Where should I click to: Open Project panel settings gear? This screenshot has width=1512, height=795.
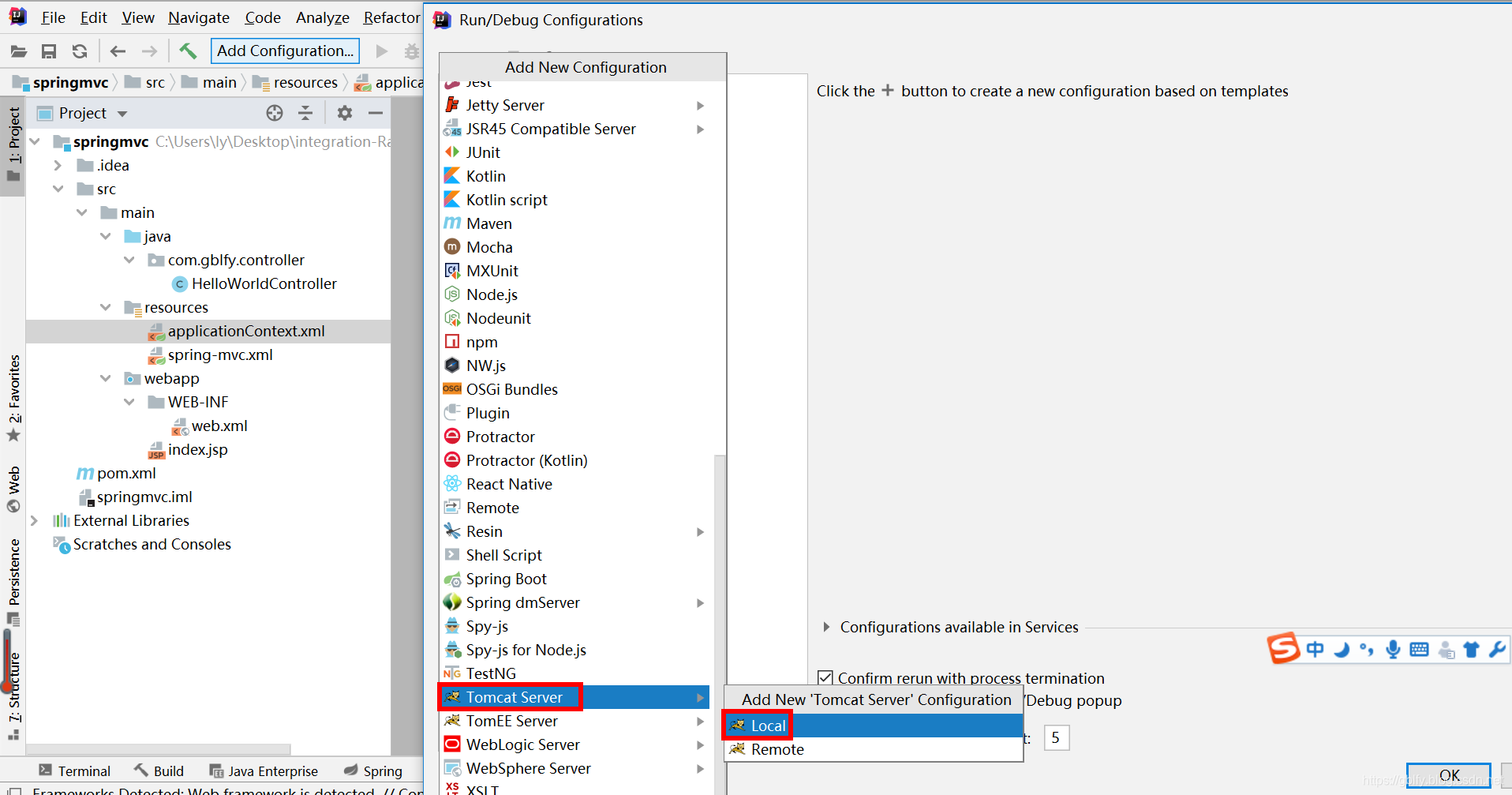[x=345, y=113]
